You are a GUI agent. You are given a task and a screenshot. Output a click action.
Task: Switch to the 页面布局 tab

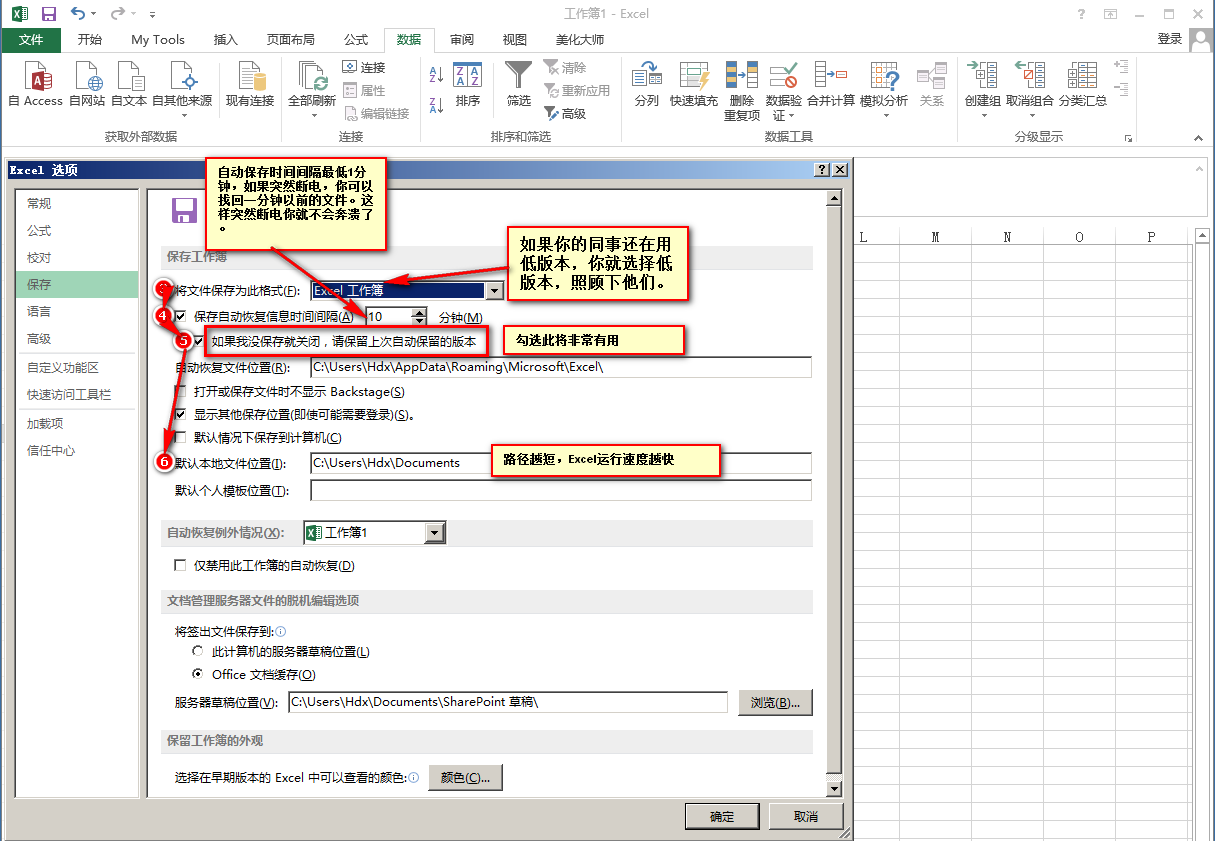pos(291,39)
